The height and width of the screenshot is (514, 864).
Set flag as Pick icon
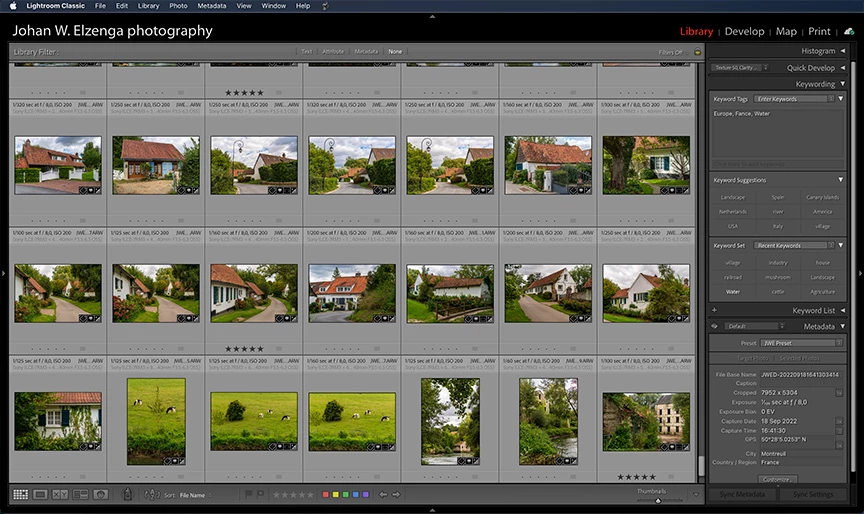(248, 494)
